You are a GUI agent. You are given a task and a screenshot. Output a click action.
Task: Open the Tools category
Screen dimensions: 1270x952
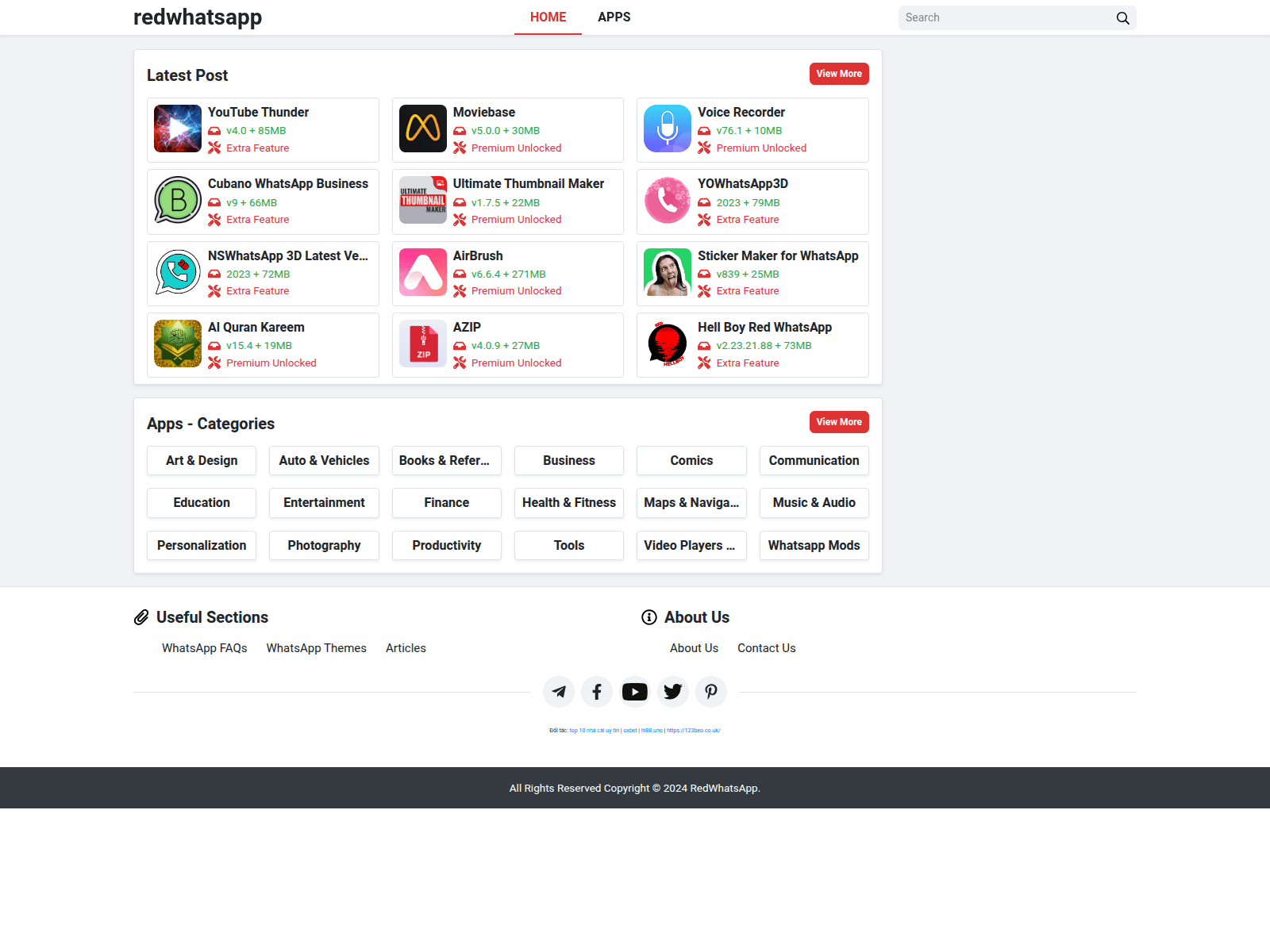click(x=569, y=546)
